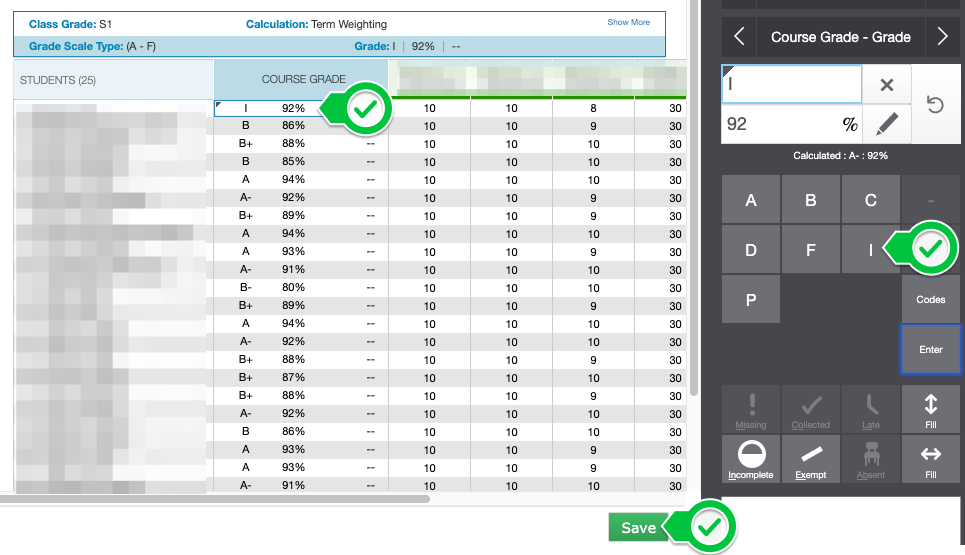Click the percent value field showing 92
This screenshot has height=555, width=965.
780,124
